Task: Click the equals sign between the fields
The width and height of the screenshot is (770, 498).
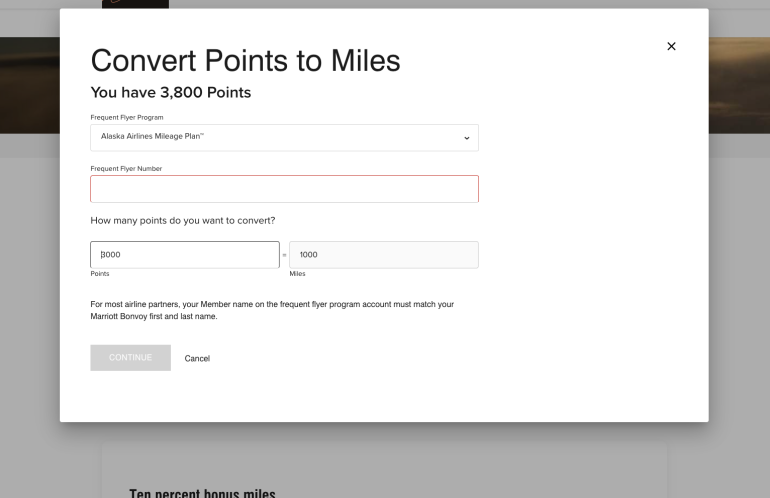Action: pyautogui.click(x=284, y=256)
